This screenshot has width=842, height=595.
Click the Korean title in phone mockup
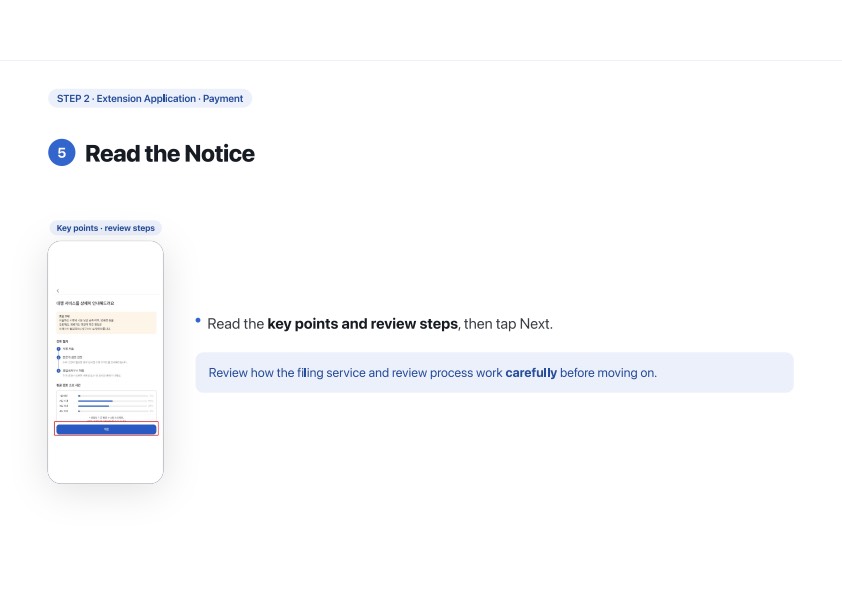point(85,303)
